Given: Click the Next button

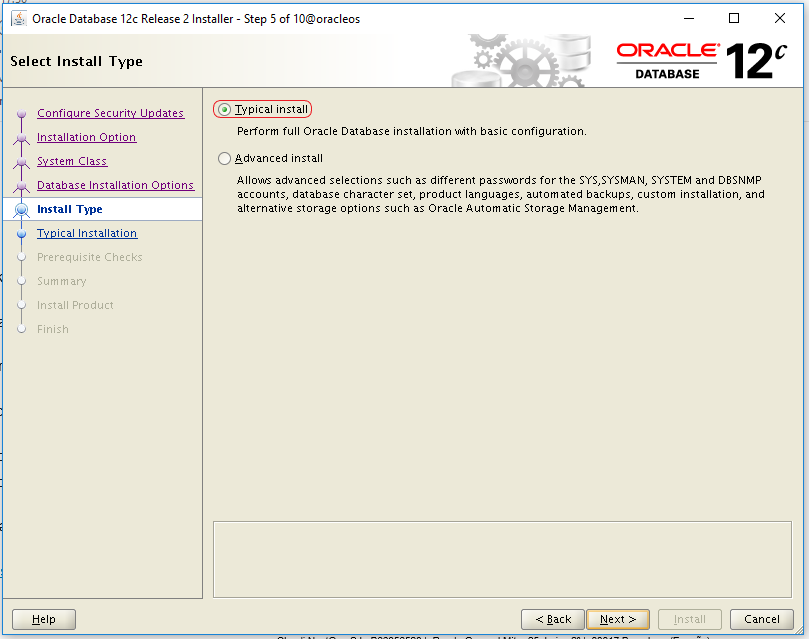Looking at the screenshot, I should 618,619.
